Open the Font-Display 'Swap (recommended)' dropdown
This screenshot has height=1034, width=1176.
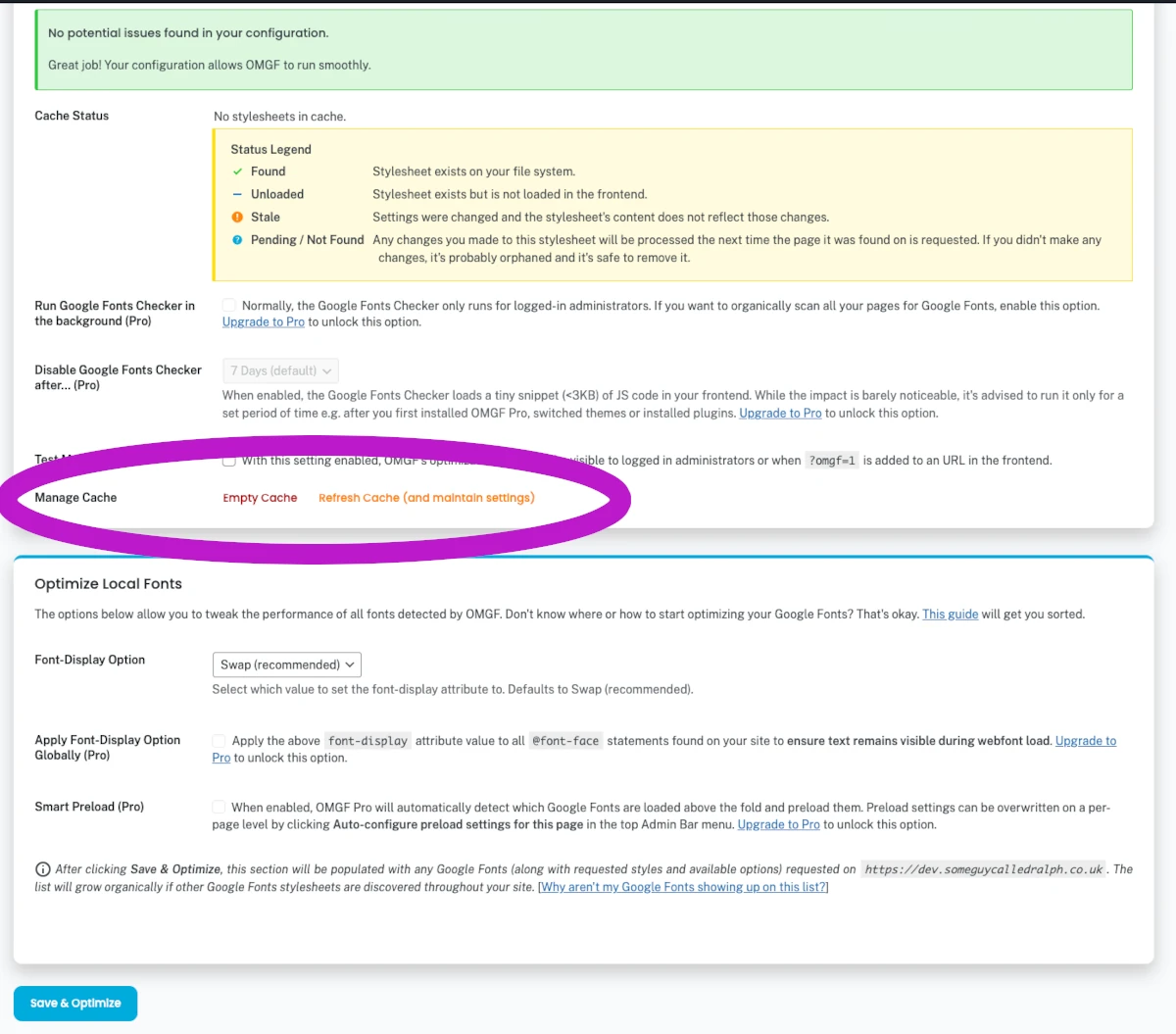pos(287,665)
